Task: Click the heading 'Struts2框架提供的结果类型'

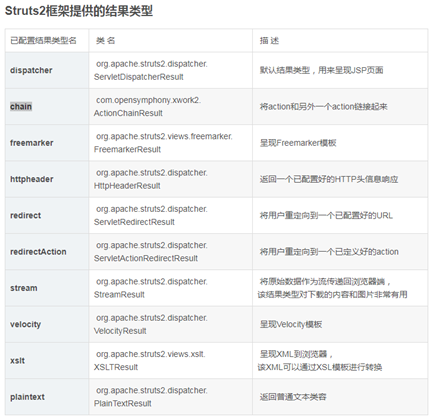Action: coord(79,11)
